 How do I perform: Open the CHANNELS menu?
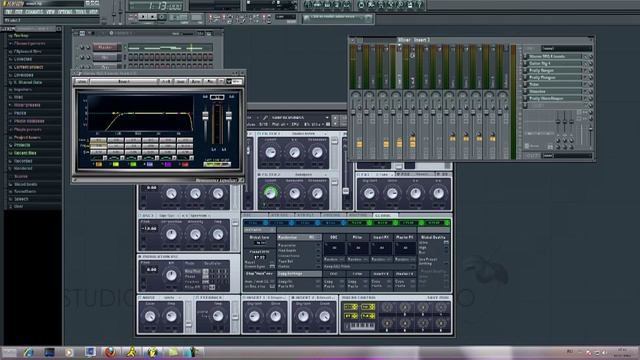[x=34, y=12]
